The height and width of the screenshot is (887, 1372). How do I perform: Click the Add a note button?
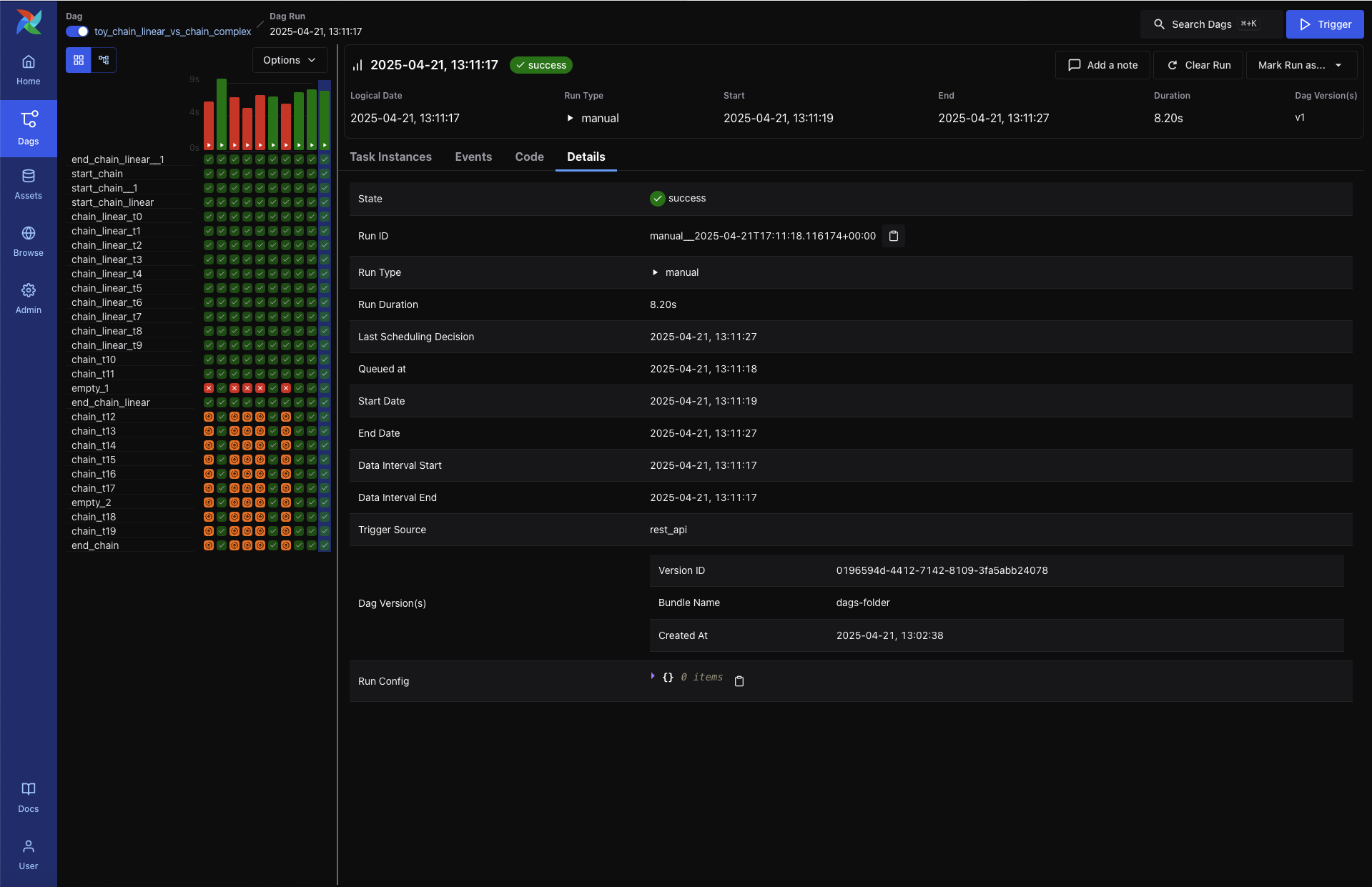point(1102,65)
